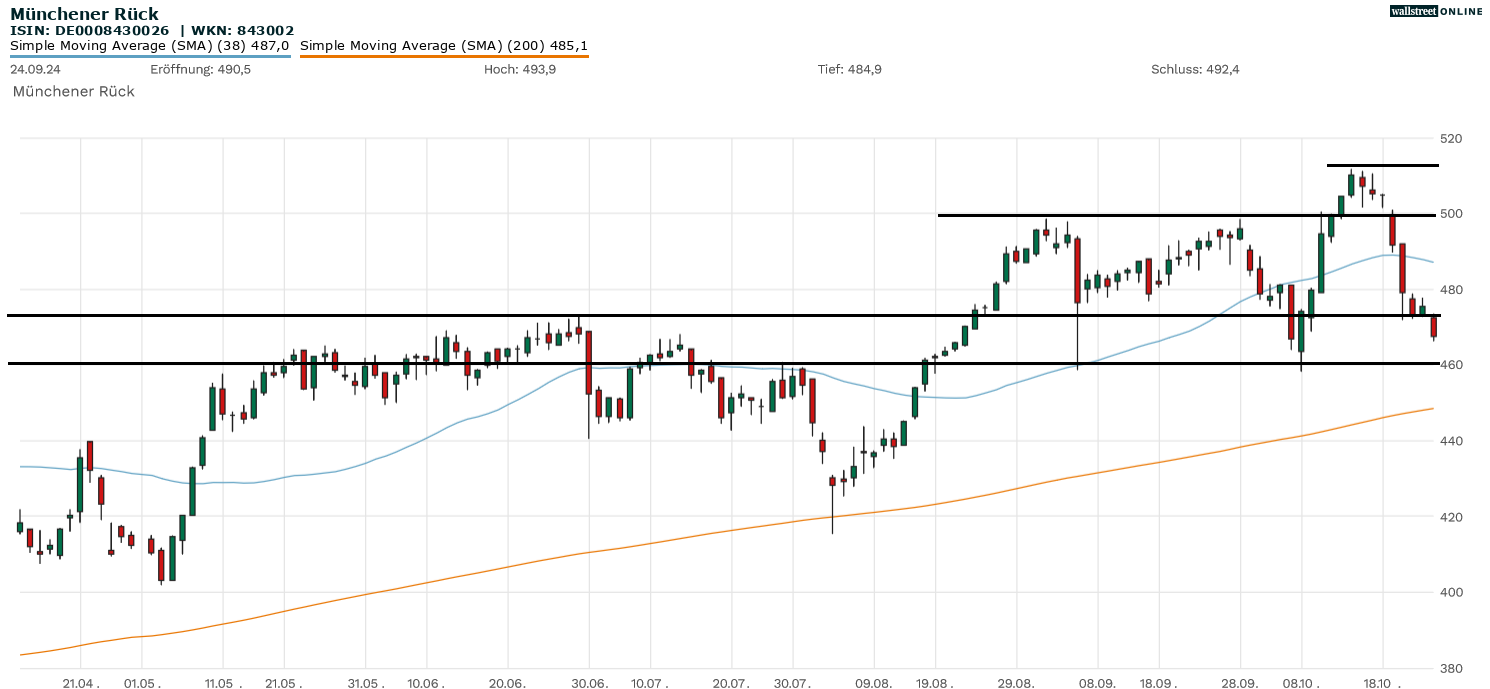Click the orange SMA 200 legend line
Viewport: 1490px width, 689px height.
pos(444,56)
